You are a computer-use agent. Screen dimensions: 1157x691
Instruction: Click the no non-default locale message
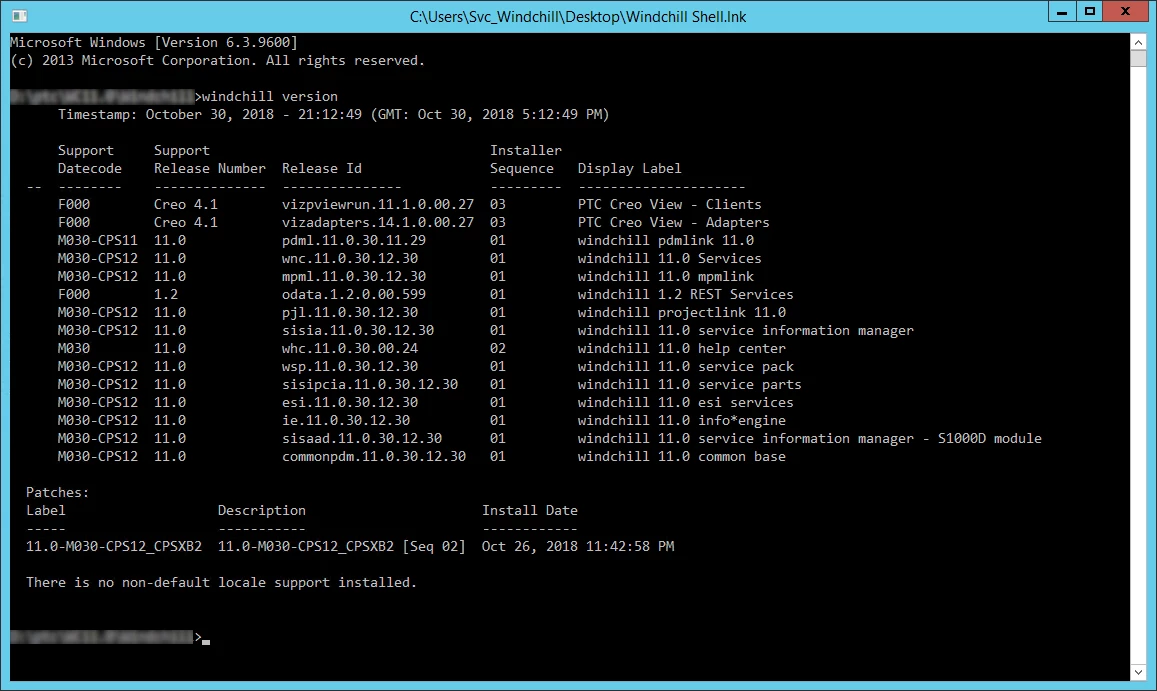coord(221,582)
